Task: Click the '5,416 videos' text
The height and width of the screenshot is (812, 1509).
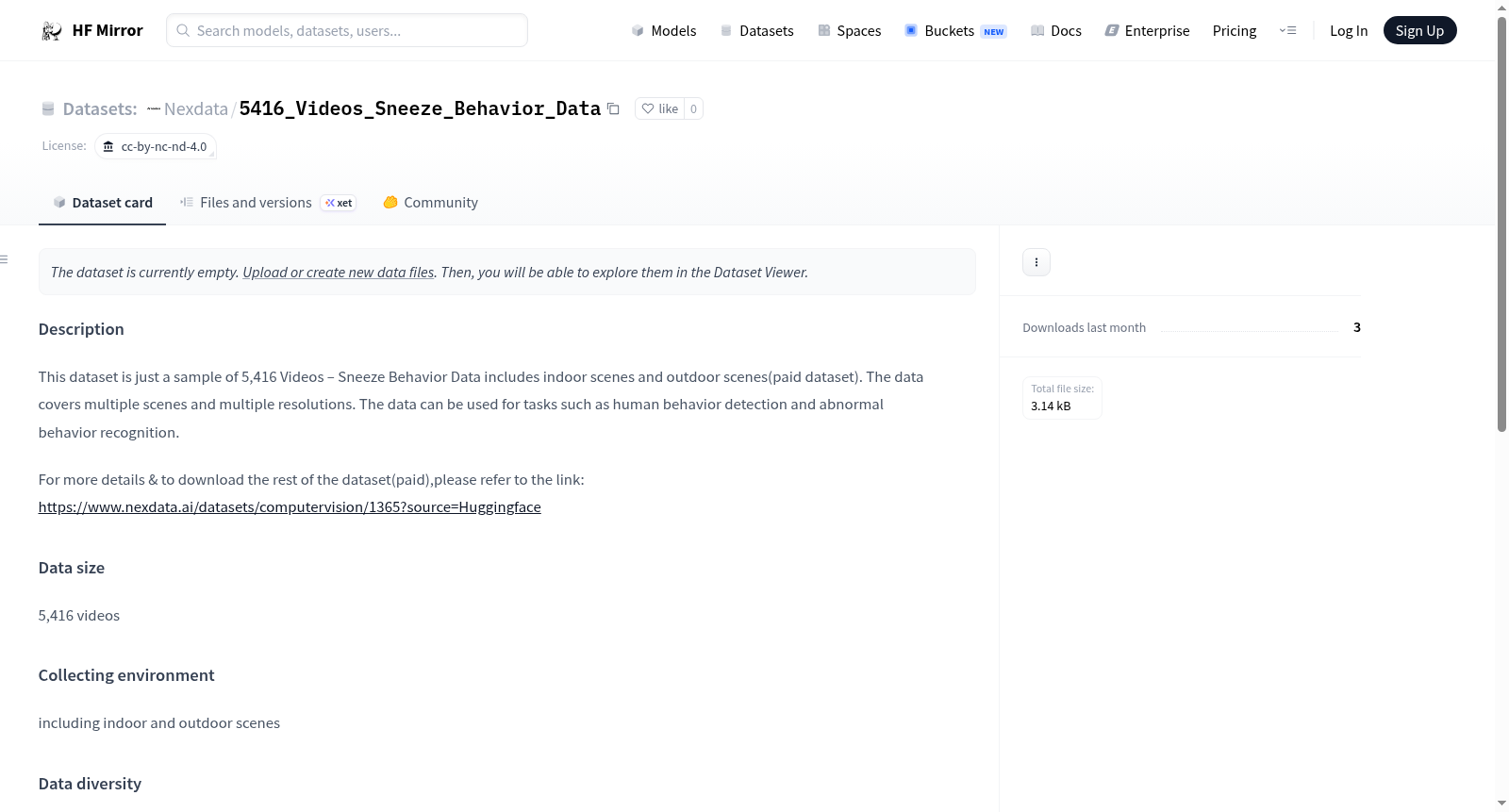Action: coord(79,616)
